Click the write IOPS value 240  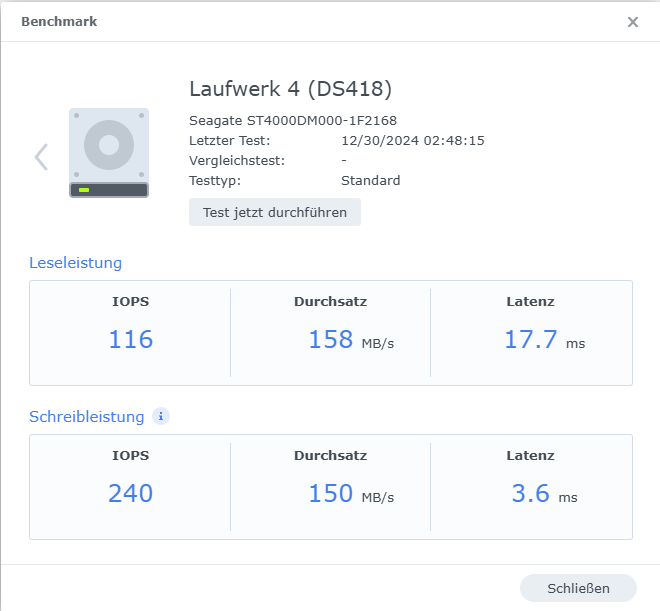130,493
